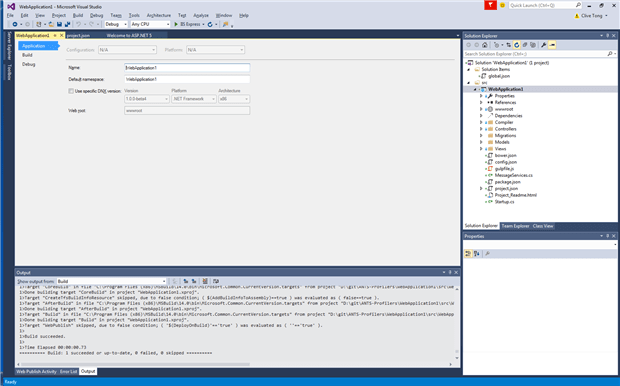Click the Default namespace input field
The height and width of the screenshot is (386, 620).
[187, 79]
